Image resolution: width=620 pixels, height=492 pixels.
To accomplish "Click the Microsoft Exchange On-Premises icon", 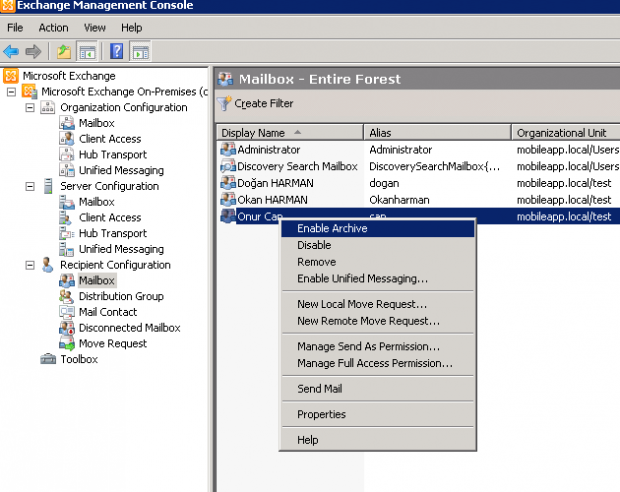I will tap(29, 92).
